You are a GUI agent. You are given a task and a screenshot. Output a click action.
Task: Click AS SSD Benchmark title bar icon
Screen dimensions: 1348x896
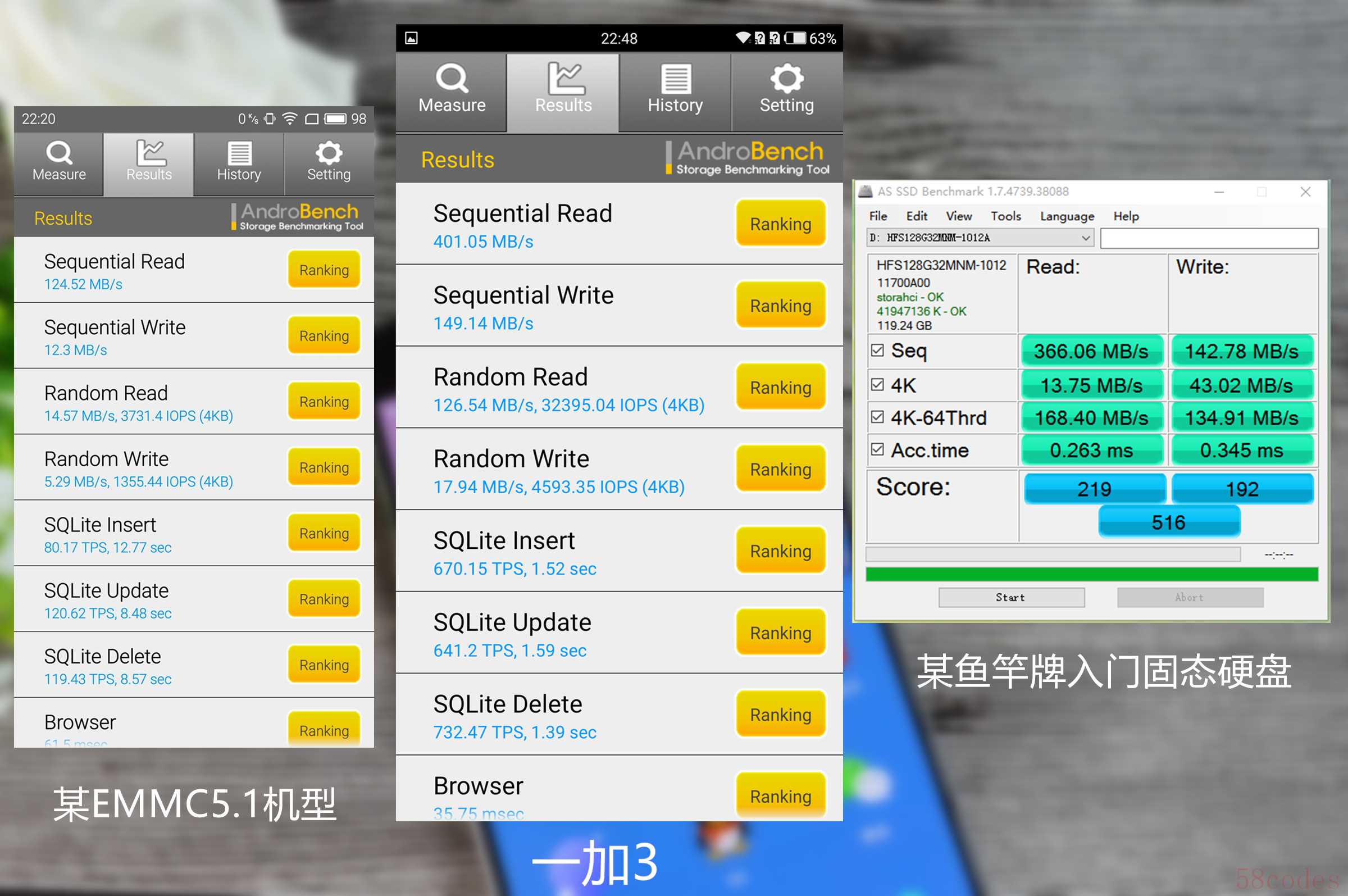coord(866,192)
